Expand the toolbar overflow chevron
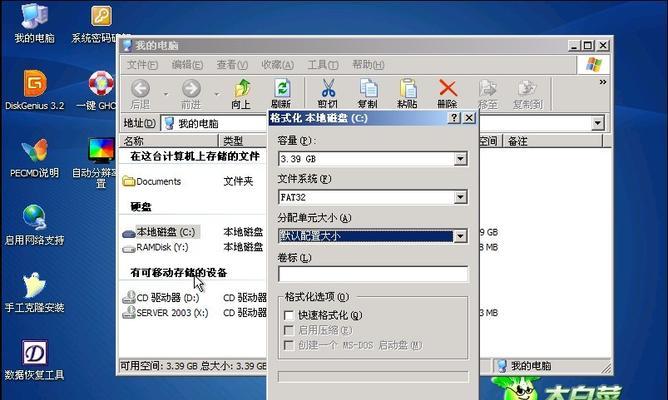This screenshot has height=400, width=668. 602,82
